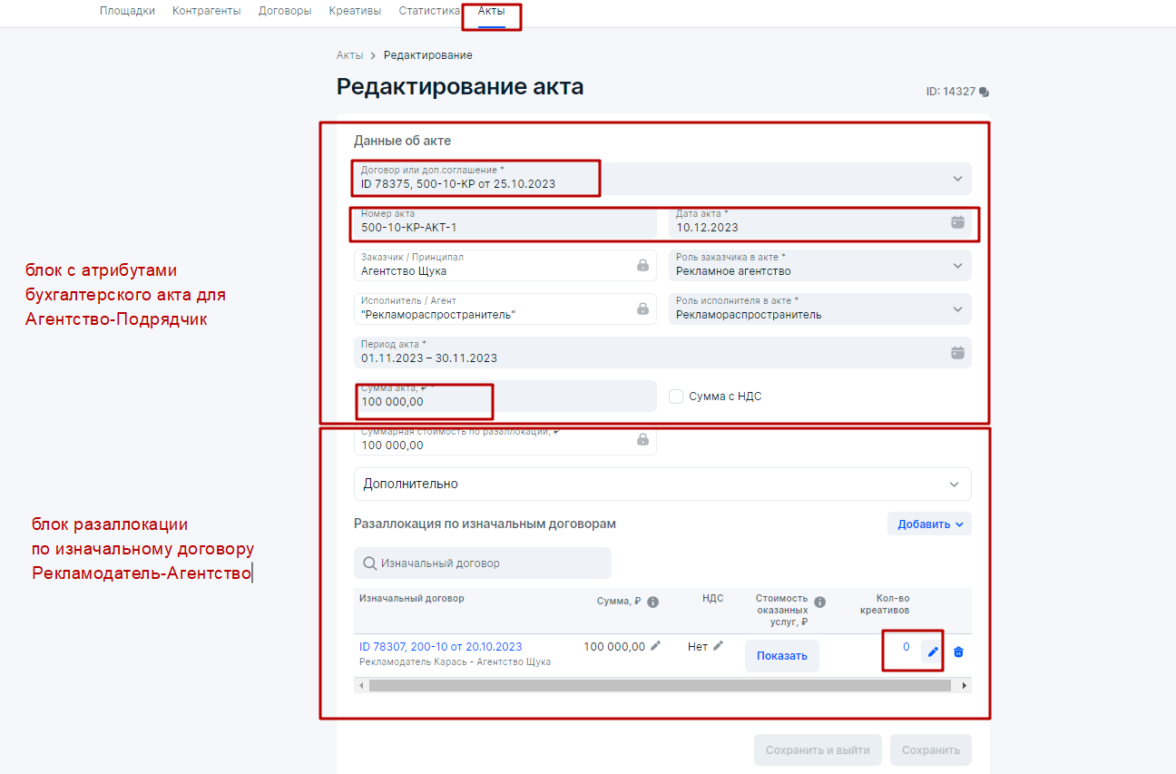The height and width of the screenshot is (774, 1176).
Task: Click the Сохранить button
Action: coord(931,750)
